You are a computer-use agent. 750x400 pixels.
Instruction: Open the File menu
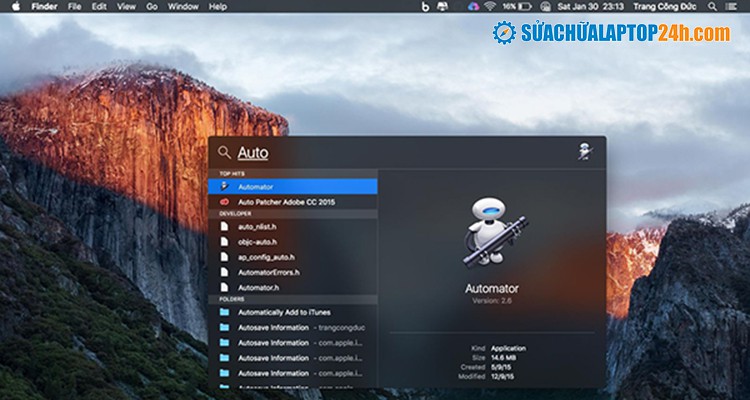[75, 7]
